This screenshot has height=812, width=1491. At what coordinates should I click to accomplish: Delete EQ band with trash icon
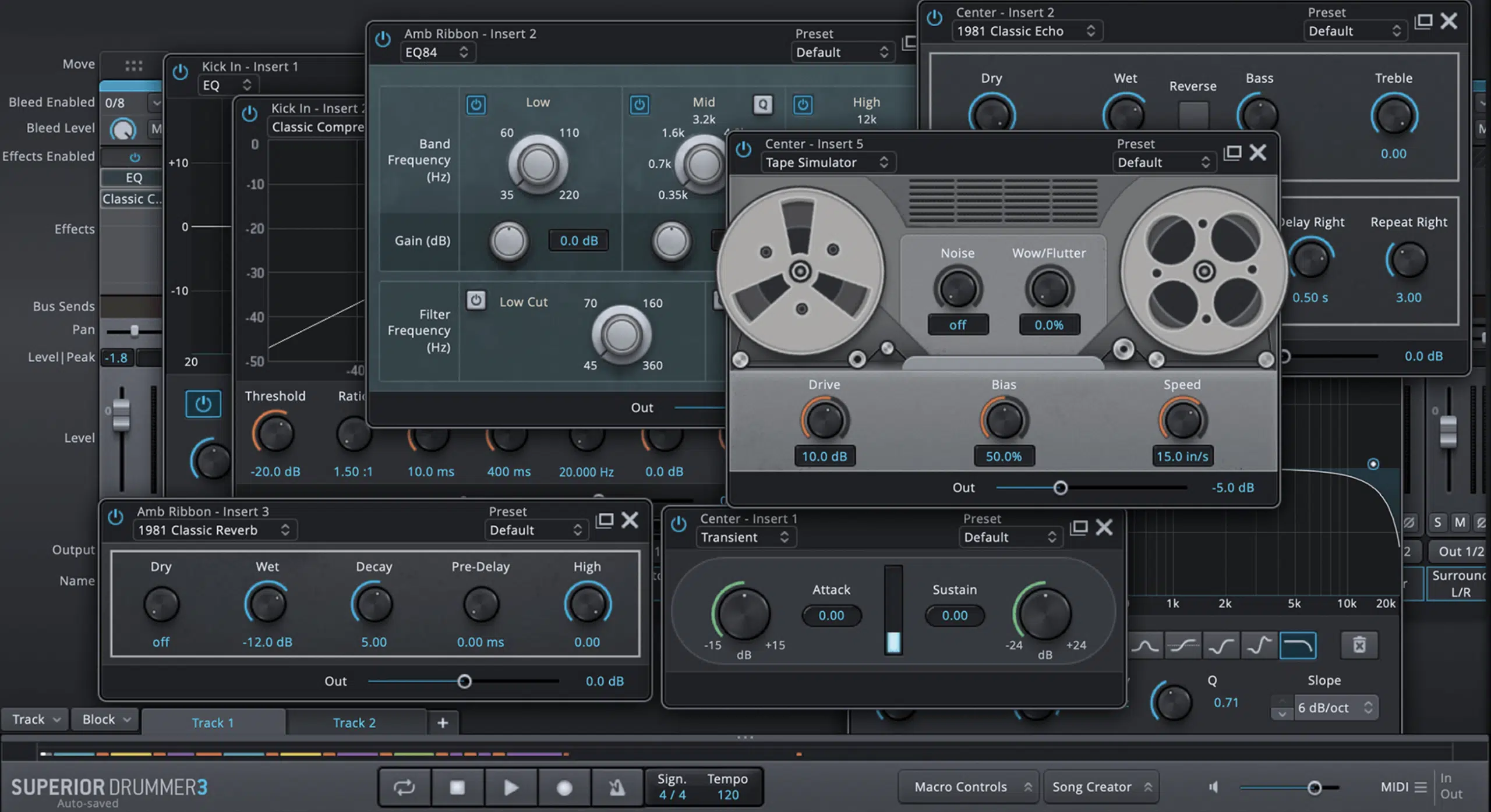pyautogui.click(x=1359, y=645)
